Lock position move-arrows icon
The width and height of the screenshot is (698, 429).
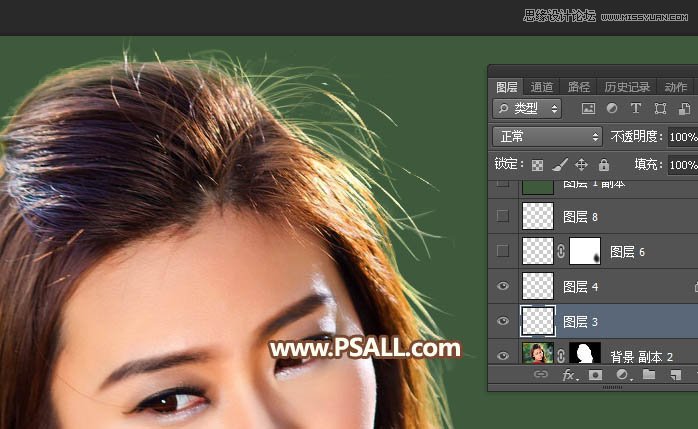click(x=581, y=165)
